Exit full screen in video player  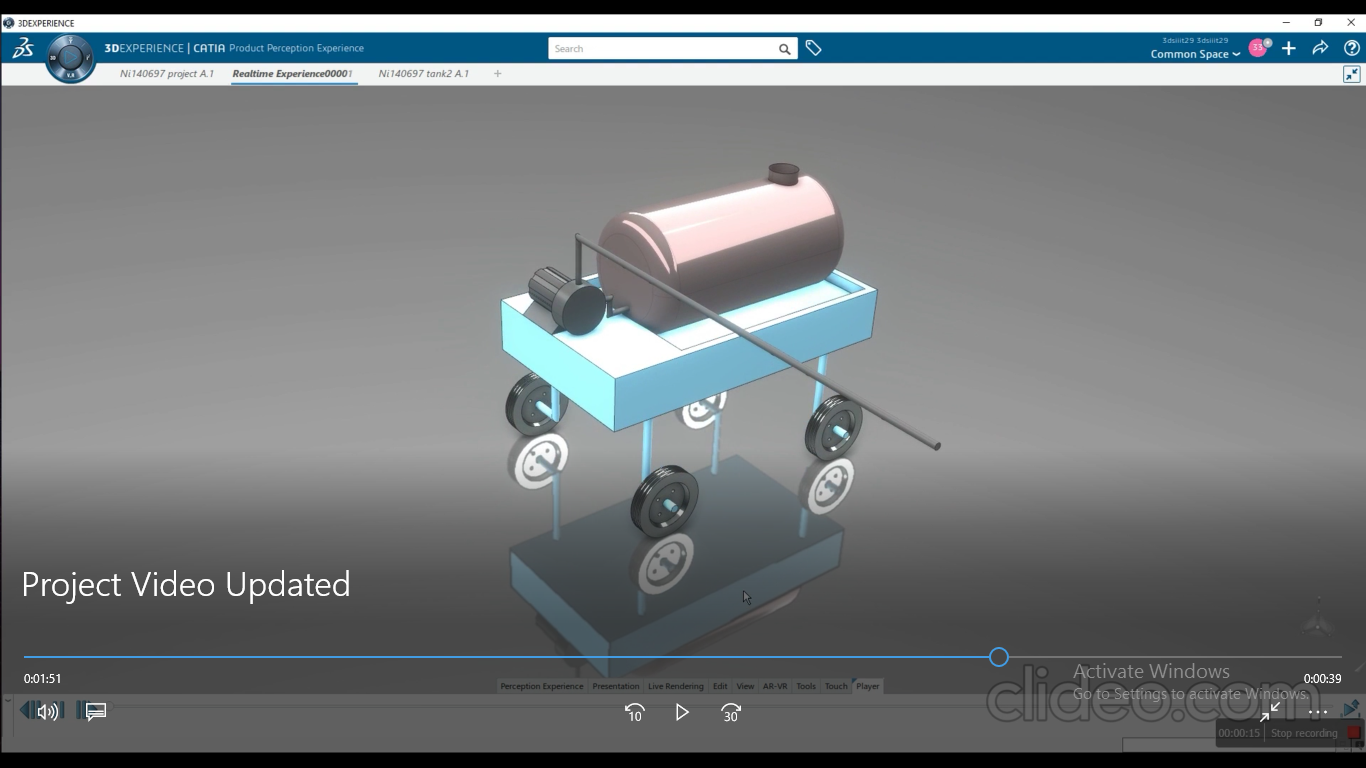1270,711
